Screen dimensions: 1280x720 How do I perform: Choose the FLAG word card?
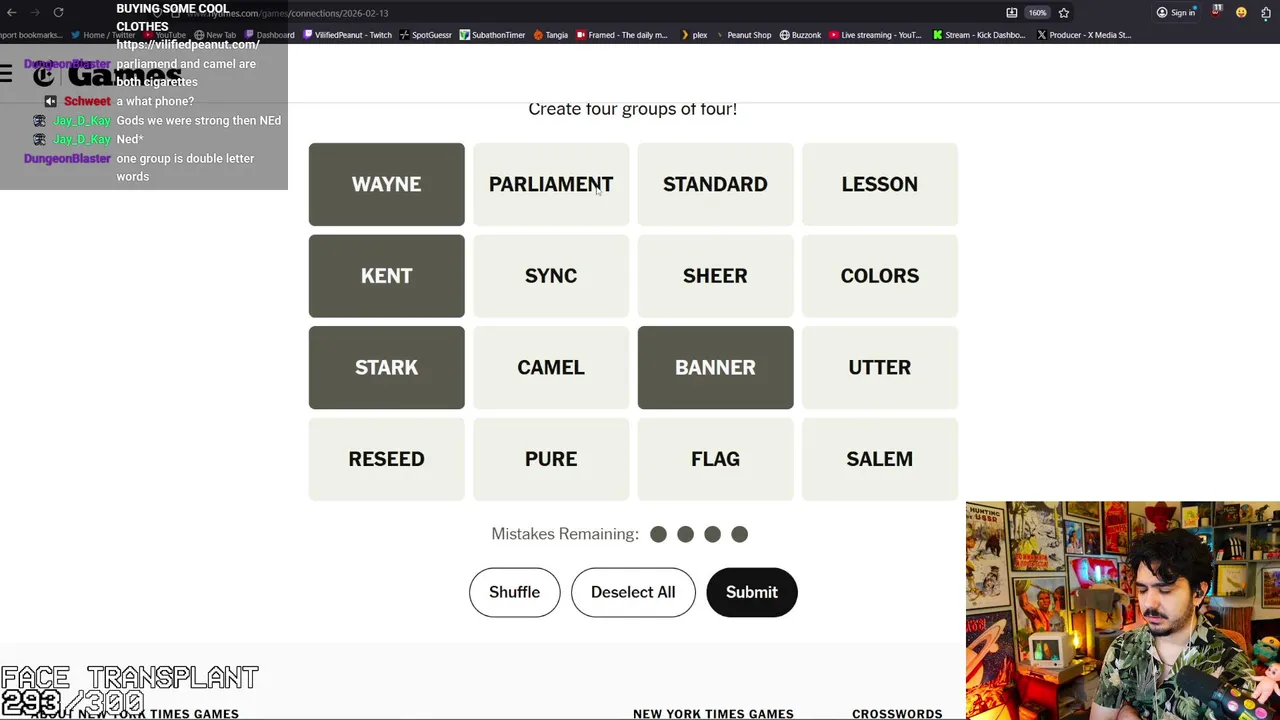tap(715, 459)
